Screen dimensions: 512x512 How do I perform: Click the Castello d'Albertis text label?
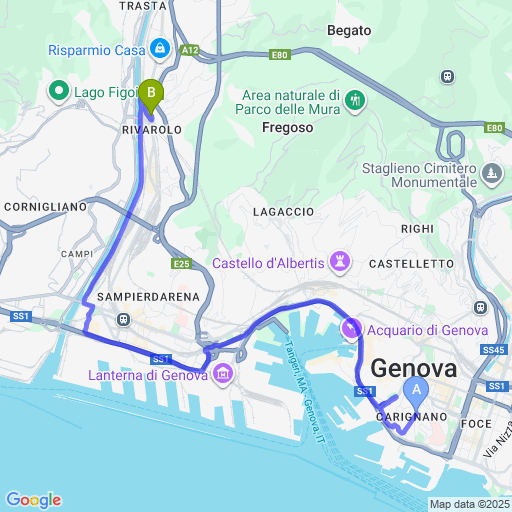click(268, 263)
